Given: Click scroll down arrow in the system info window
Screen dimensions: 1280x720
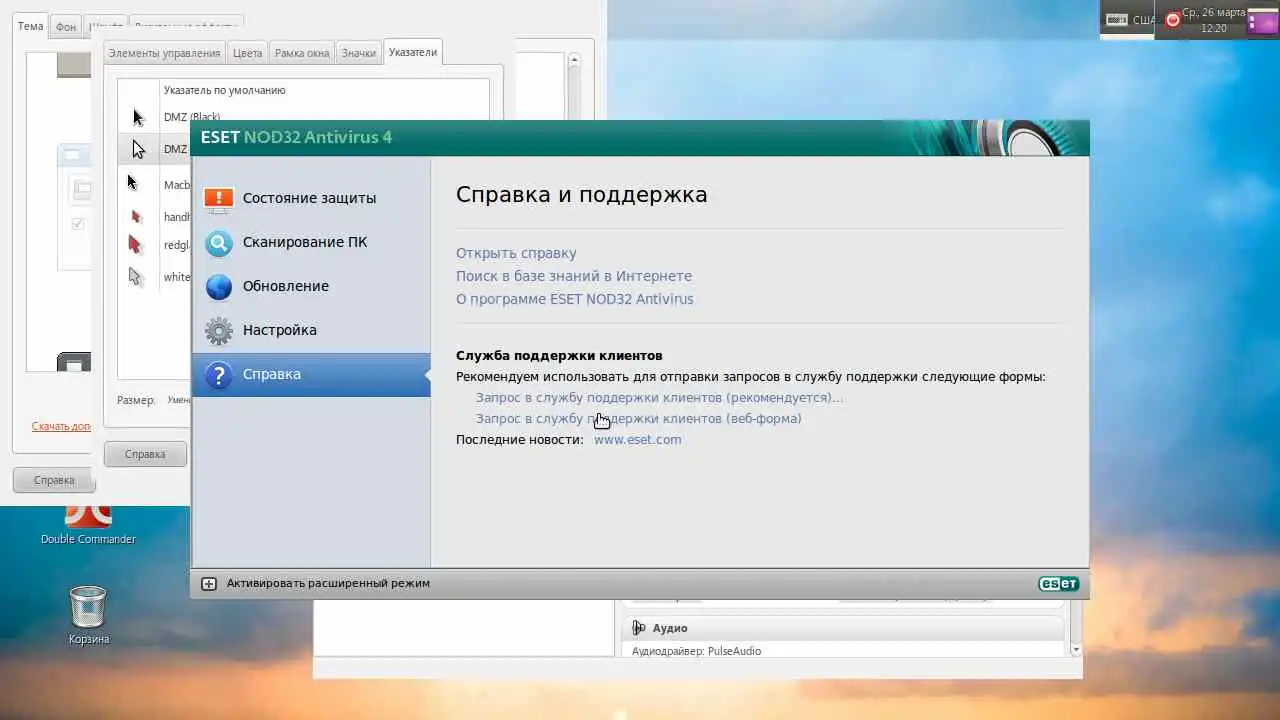Looking at the screenshot, I should click(1076, 649).
